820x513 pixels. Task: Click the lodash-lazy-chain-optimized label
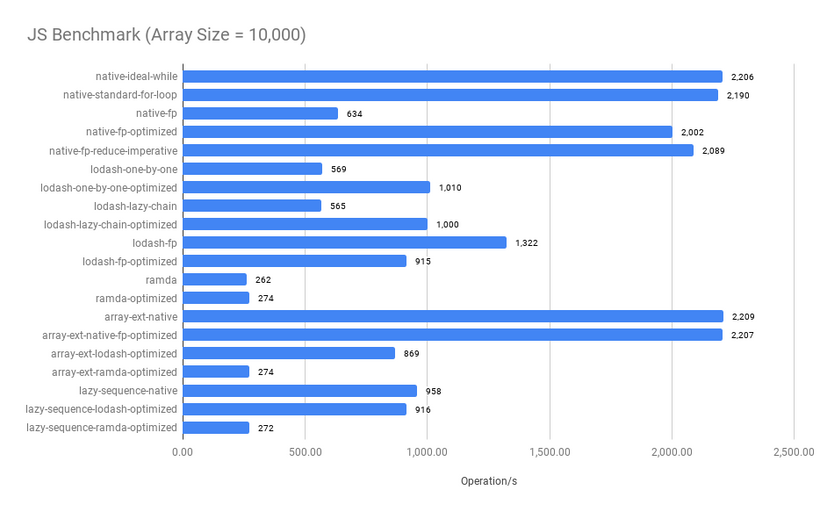110,224
